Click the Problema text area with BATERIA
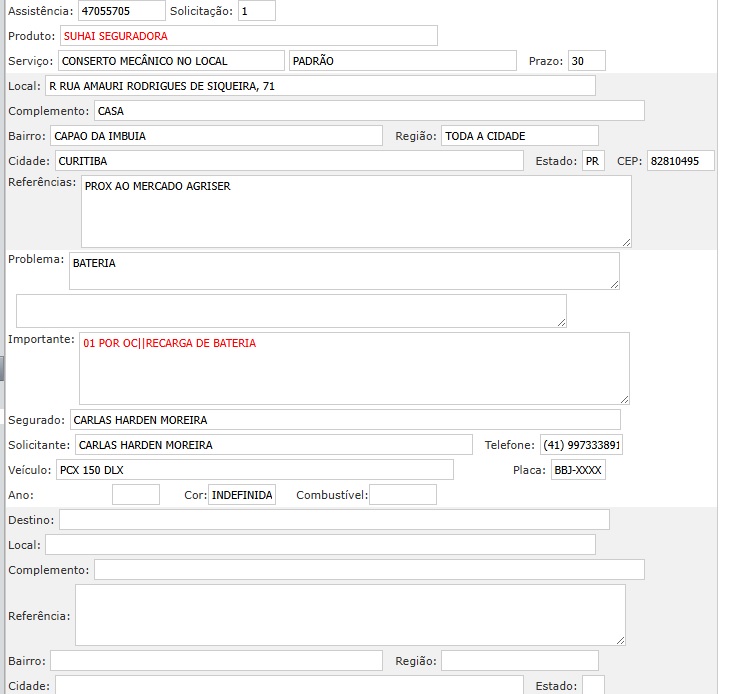Viewport: 740px width, 694px height. 343,270
